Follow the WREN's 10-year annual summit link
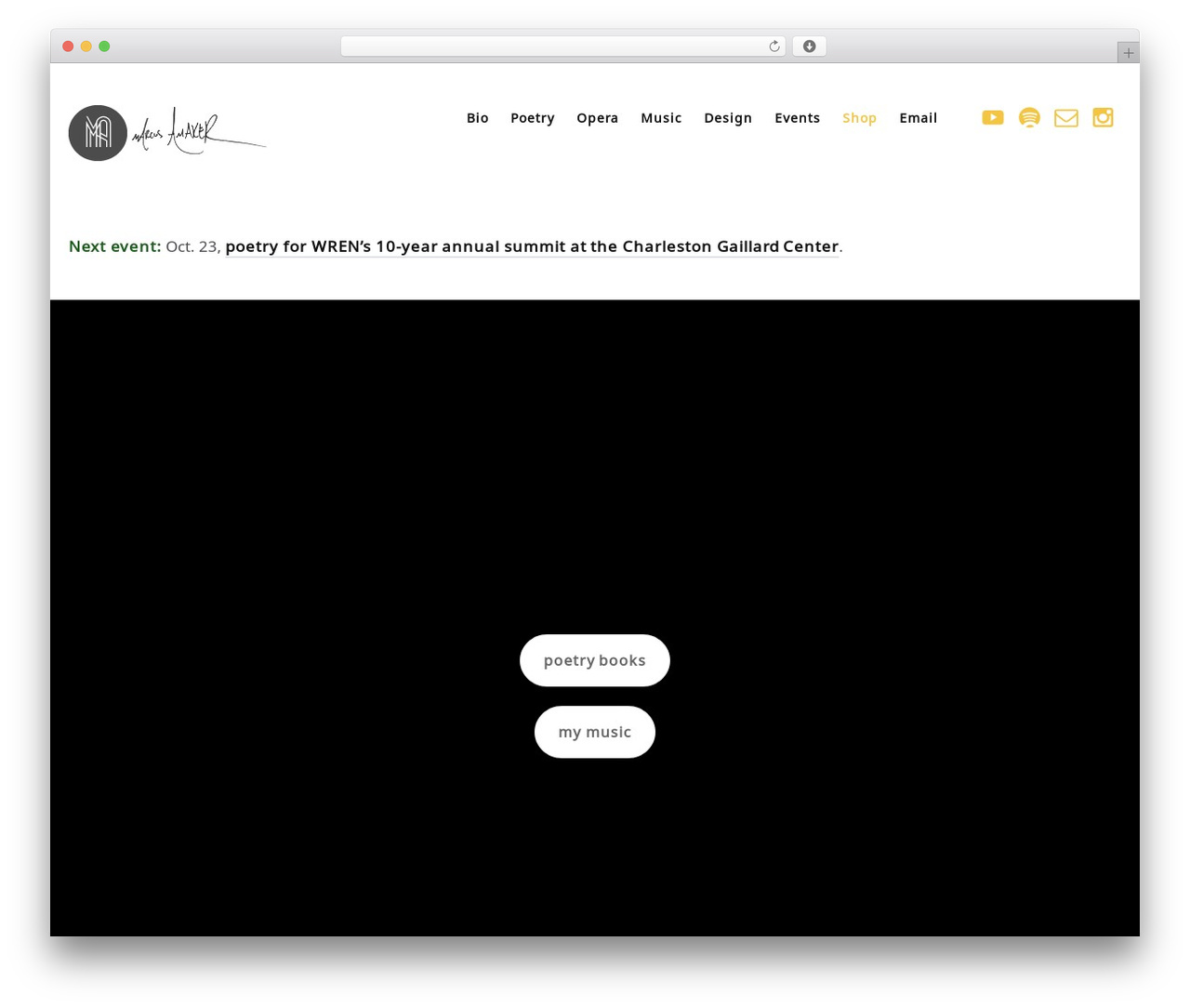Viewport: 1190px width, 1008px height. click(533, 246)
